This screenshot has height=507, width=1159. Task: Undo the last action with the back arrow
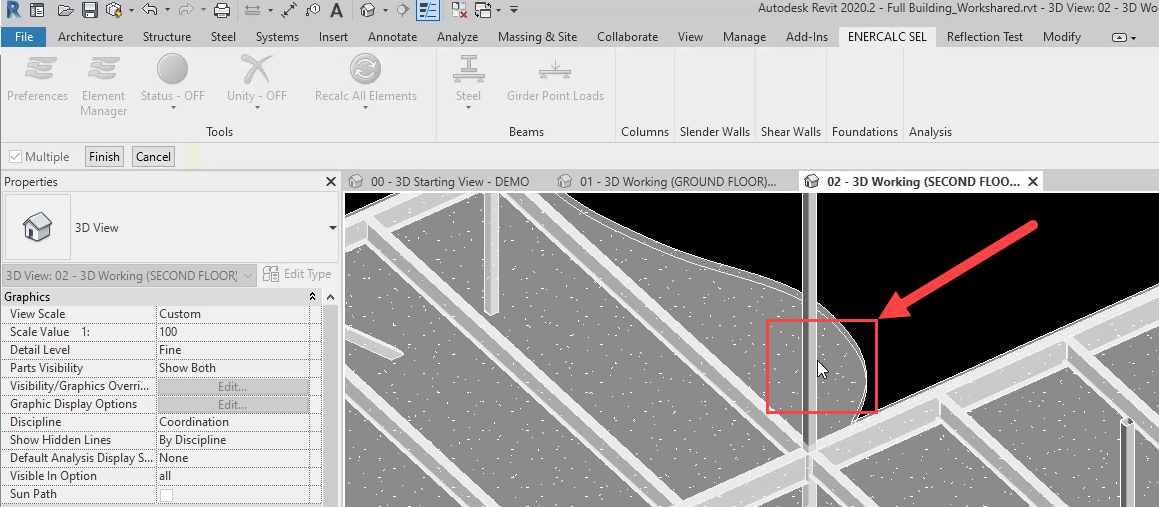(x=149, y=10)
